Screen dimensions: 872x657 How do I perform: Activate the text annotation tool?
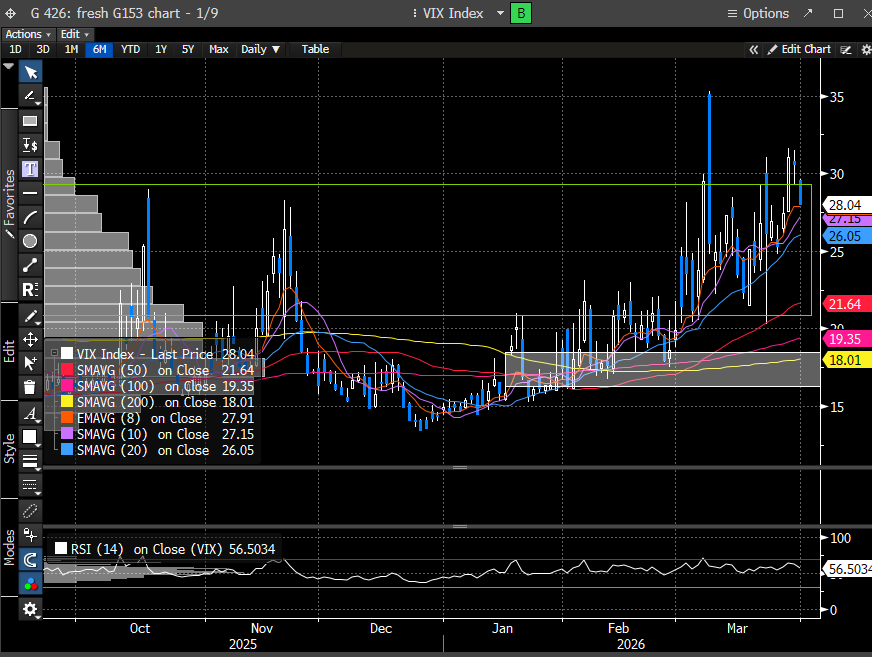tap(30, 169)
